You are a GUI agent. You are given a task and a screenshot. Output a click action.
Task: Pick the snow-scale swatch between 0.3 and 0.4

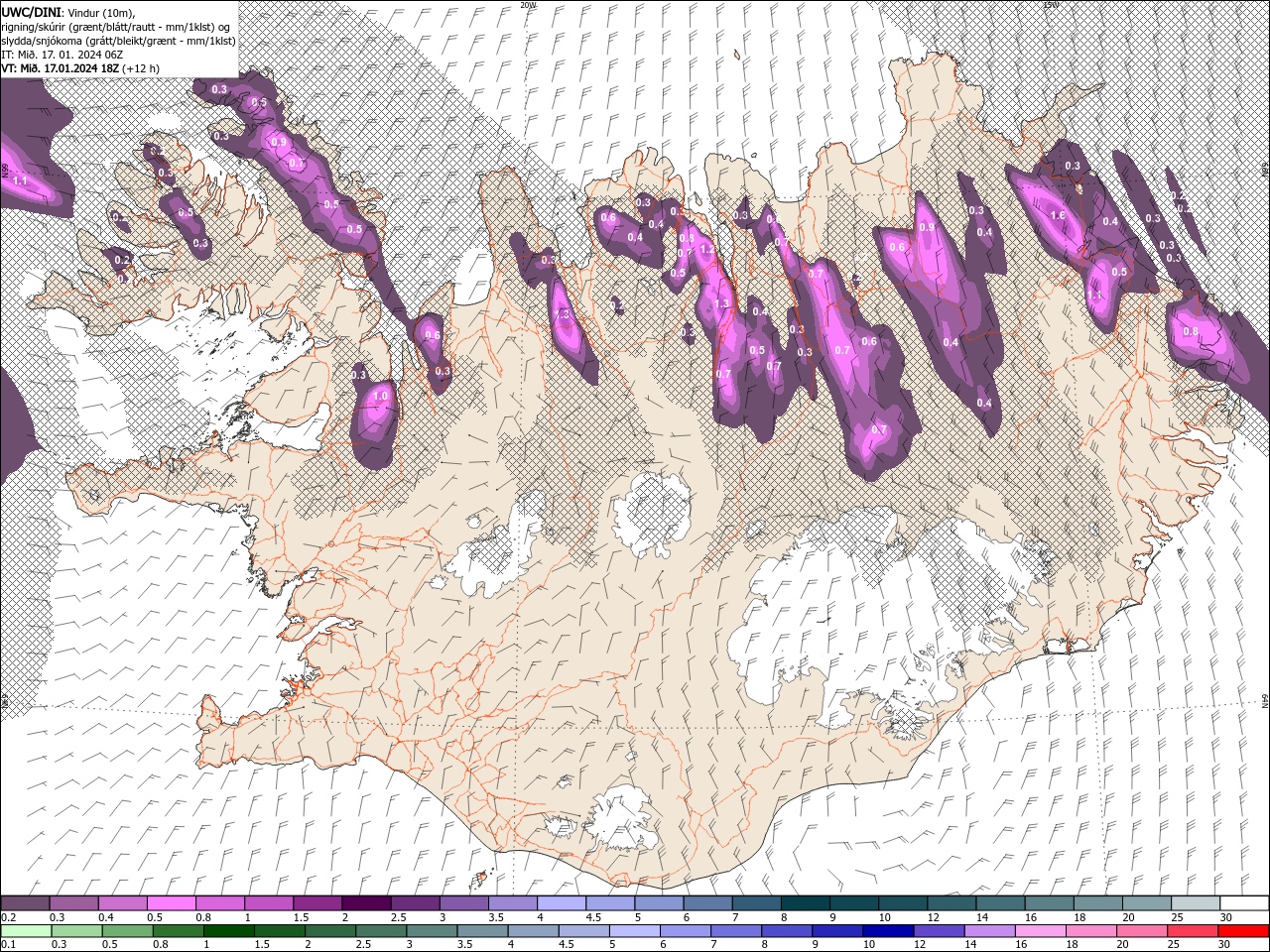pyautogui.click(x=73, y=903)
